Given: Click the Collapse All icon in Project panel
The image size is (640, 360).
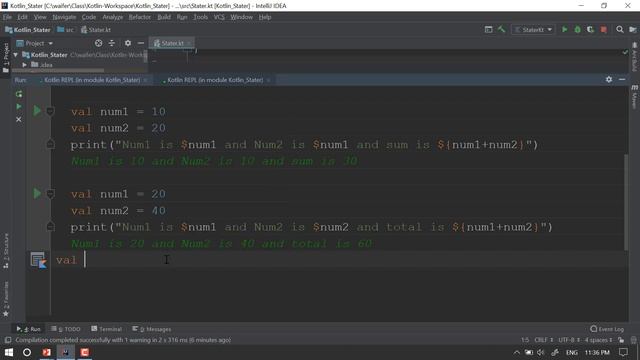Looking at the screenshot, I should [111, 43].
